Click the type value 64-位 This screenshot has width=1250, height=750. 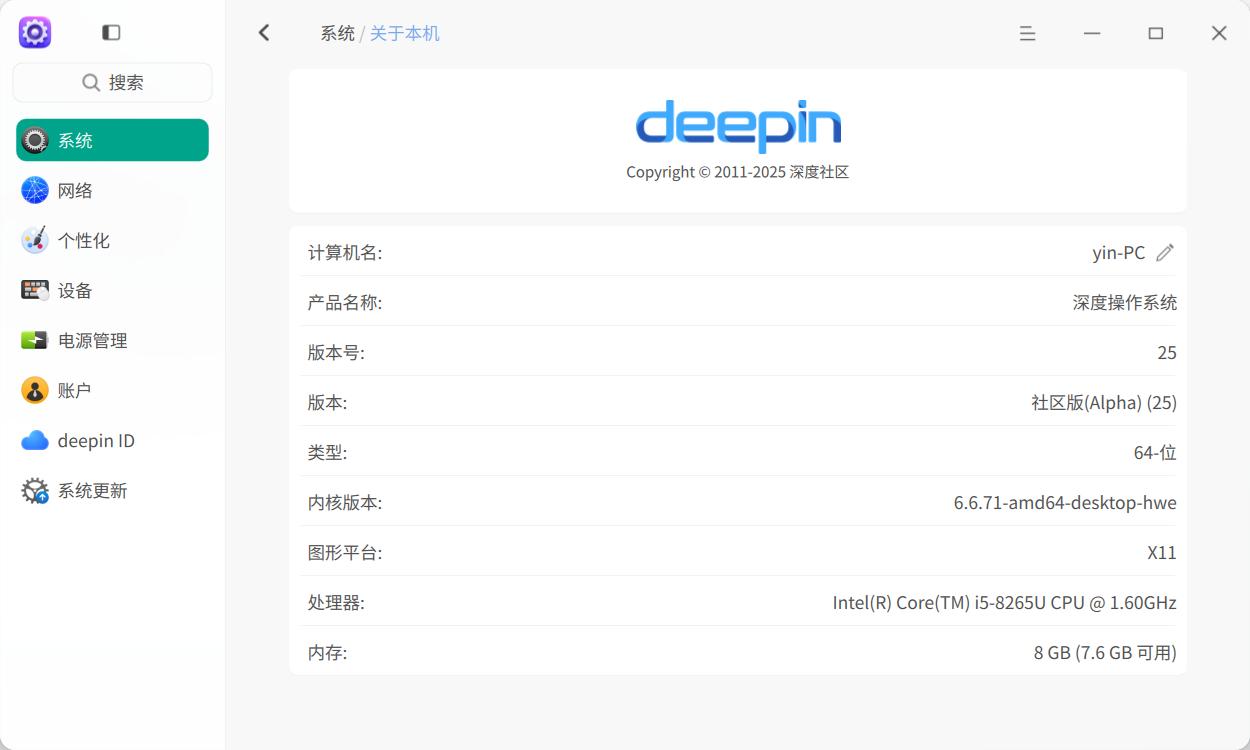click(1155, 453)
